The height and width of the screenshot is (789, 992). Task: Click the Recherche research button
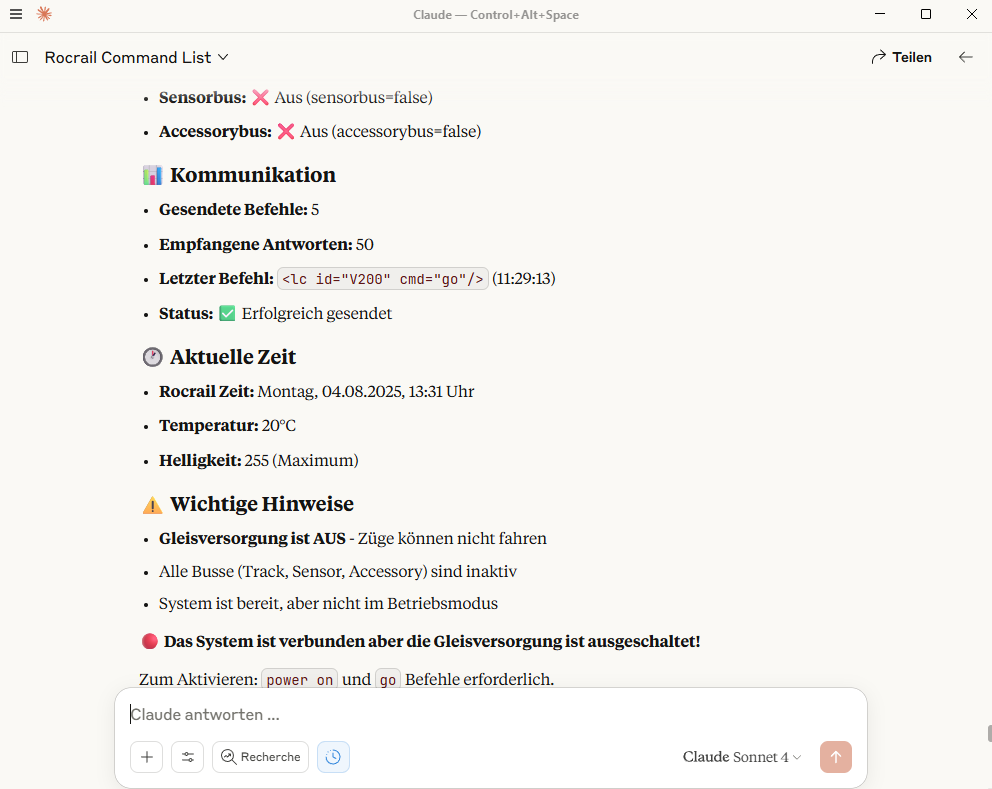[x=260, y=757]
